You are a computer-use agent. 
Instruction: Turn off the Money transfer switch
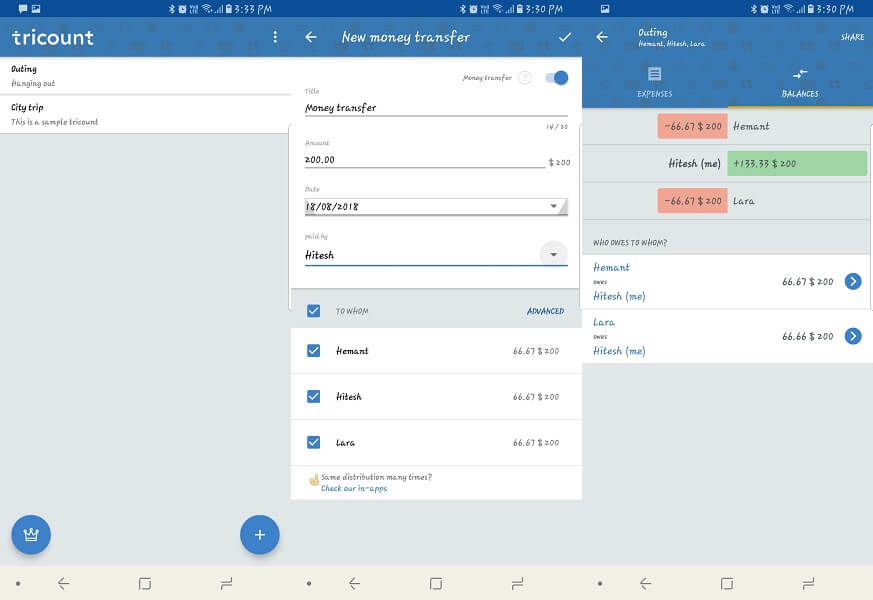(x=556, y=77)
